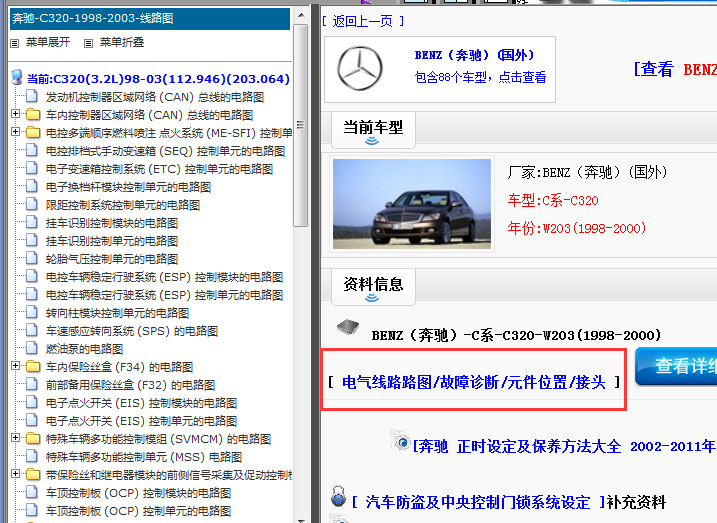
Task: Click document icon for 发动机控制器区域网络 (CAN)
Action: click(x=32, y=96)
